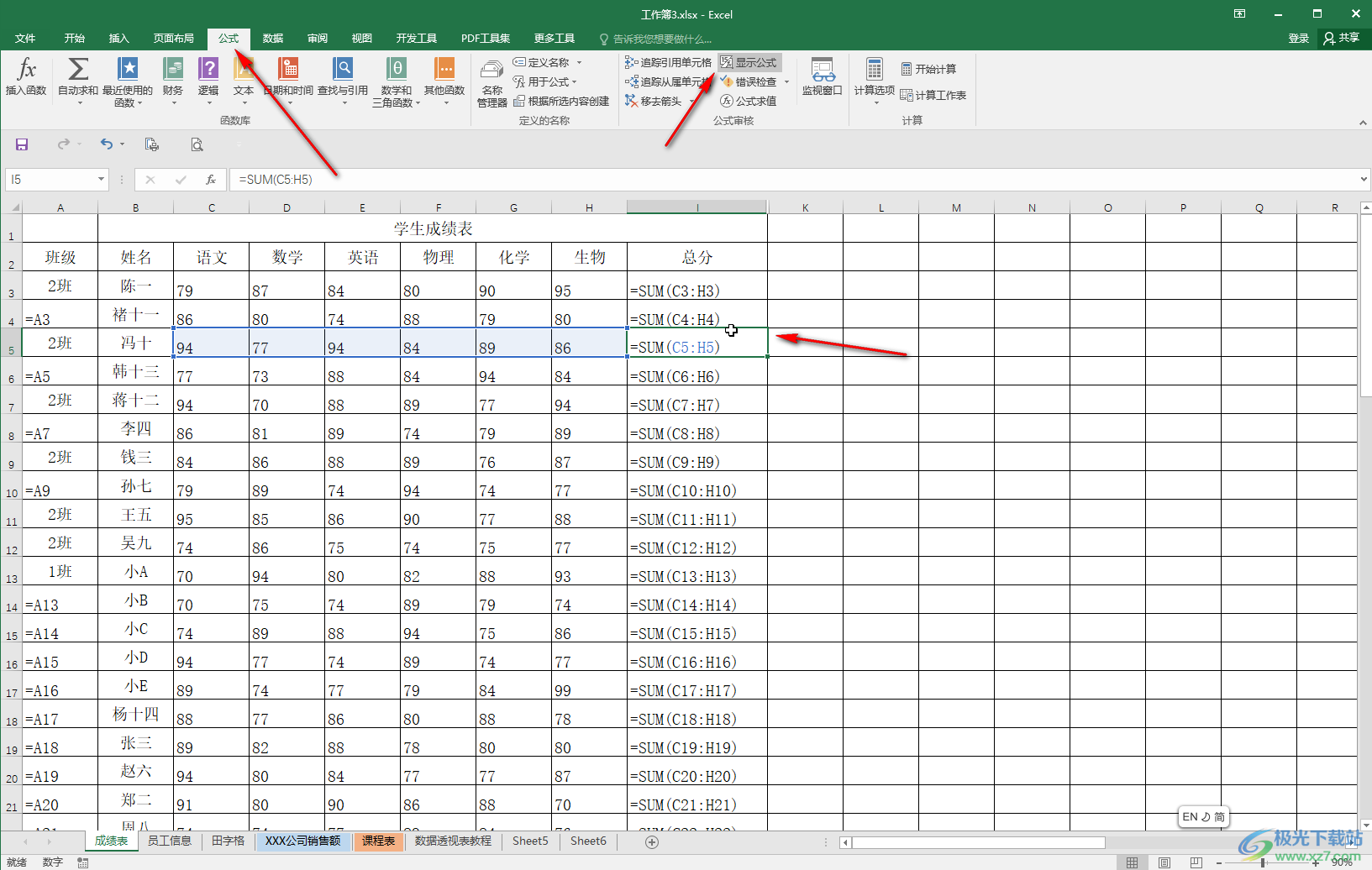Click the zoom in plus button
This screenshot has width=1372, height=870.
[x=1316, y=862]
